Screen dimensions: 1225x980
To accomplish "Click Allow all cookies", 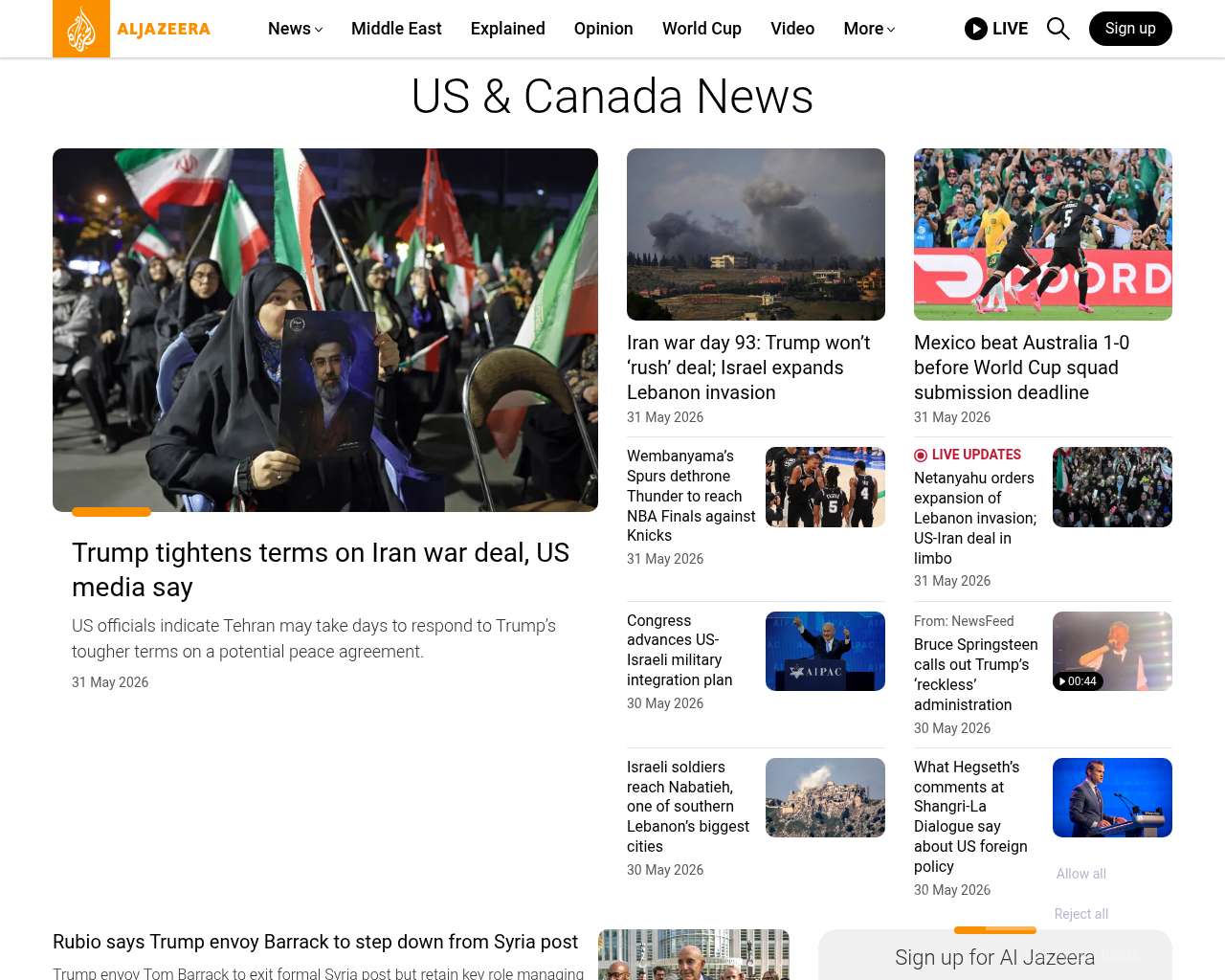I will click(x=1081, y=874).
